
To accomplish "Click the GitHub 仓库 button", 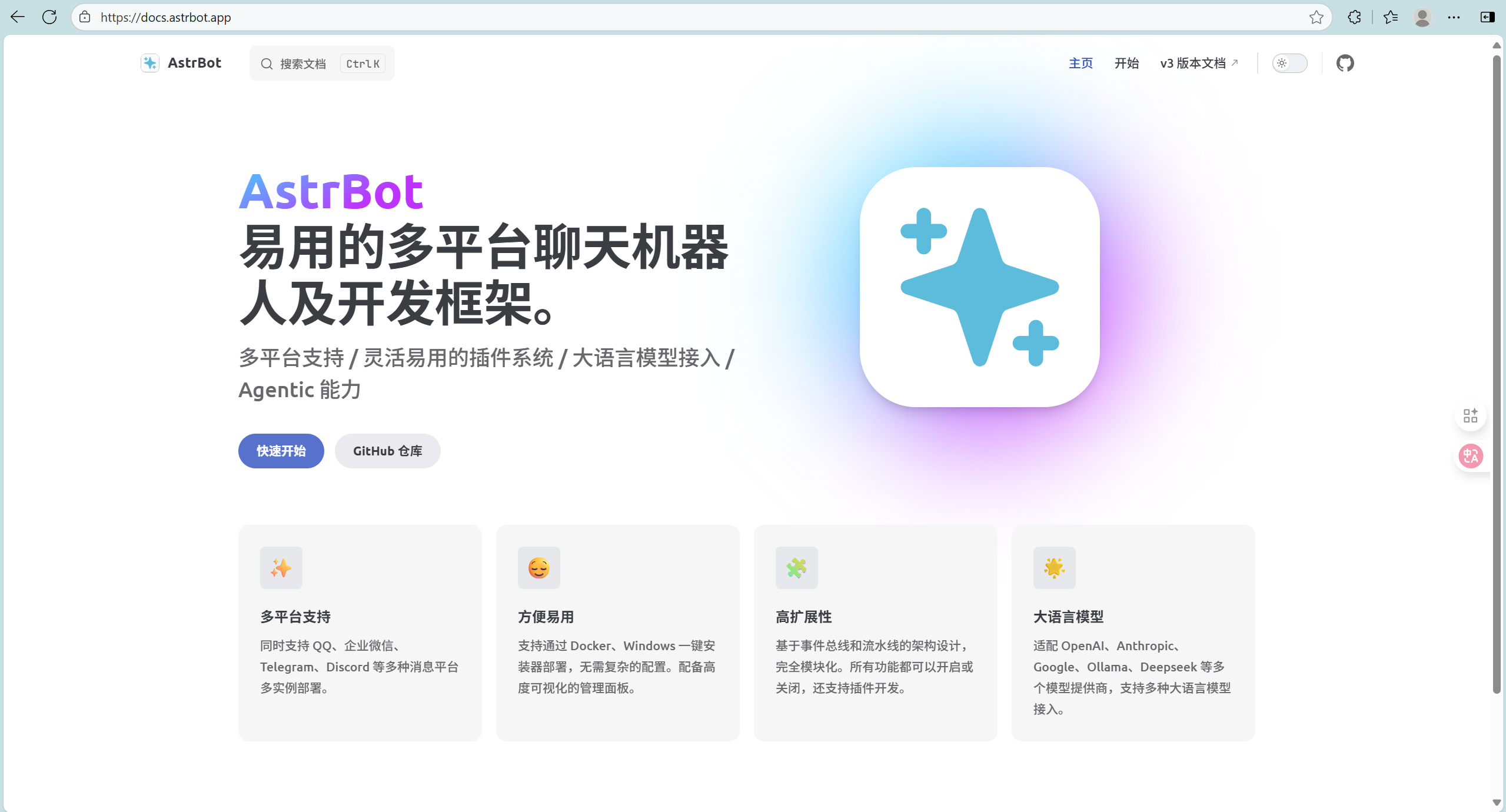I will [387, 451].
